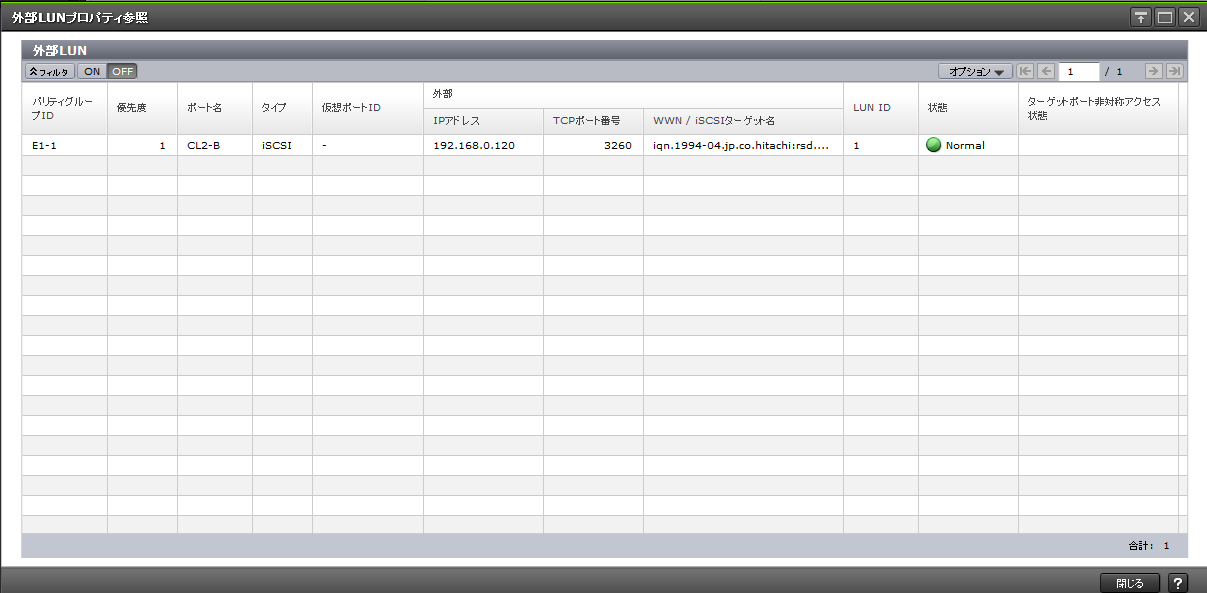Jump to first page using the leftmost pagination icon
Viewport: 1207px width, 593px height.
click(1024, 71)
